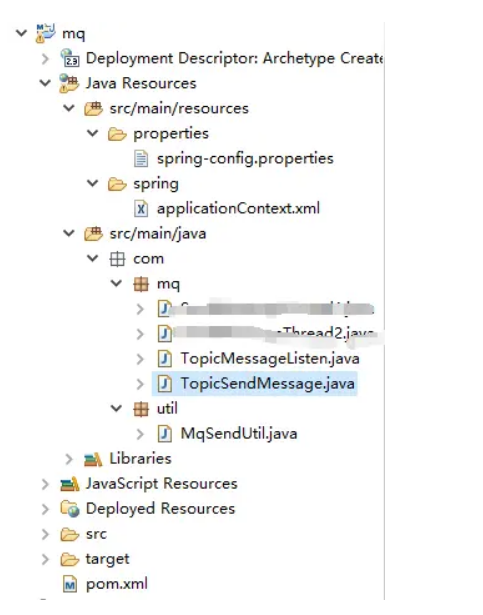Expand the target folder
This screenshot has width=483, height=615.
46,559
